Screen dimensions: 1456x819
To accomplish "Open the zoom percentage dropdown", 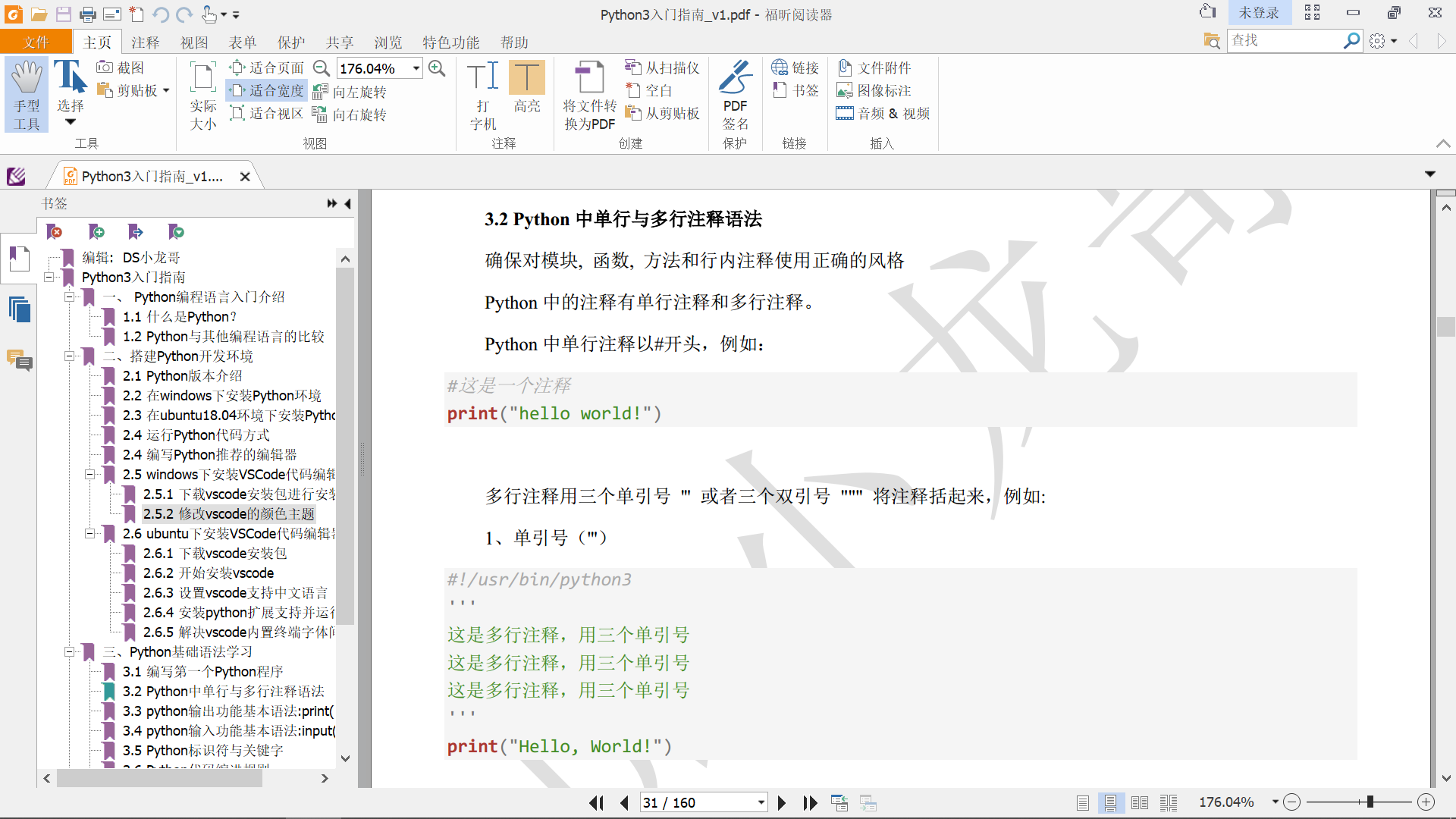I will click(416, 68).
